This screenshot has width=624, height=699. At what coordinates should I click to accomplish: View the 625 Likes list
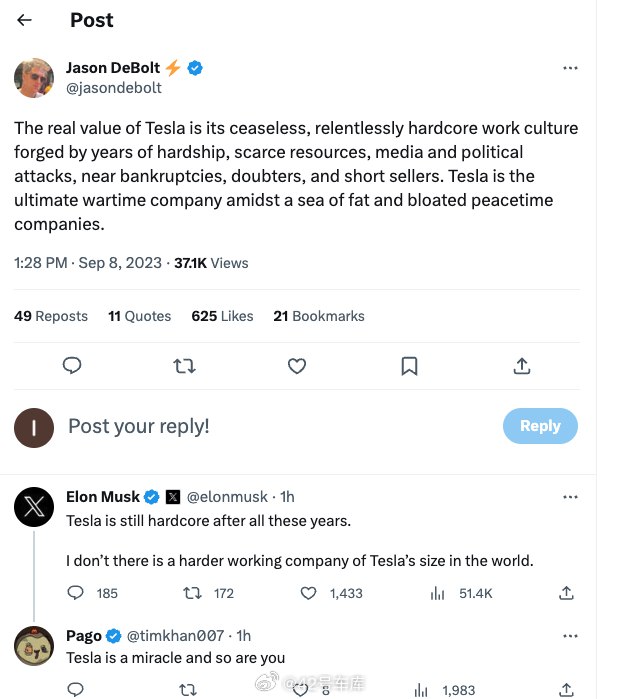coord(222,316)
